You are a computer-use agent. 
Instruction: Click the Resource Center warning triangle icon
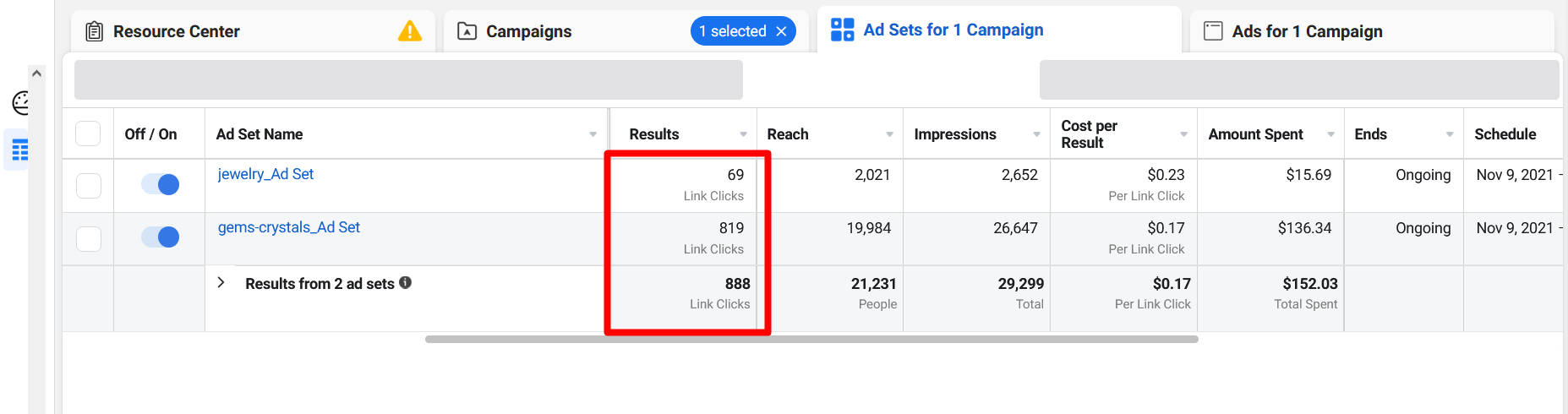coord(410,31)
